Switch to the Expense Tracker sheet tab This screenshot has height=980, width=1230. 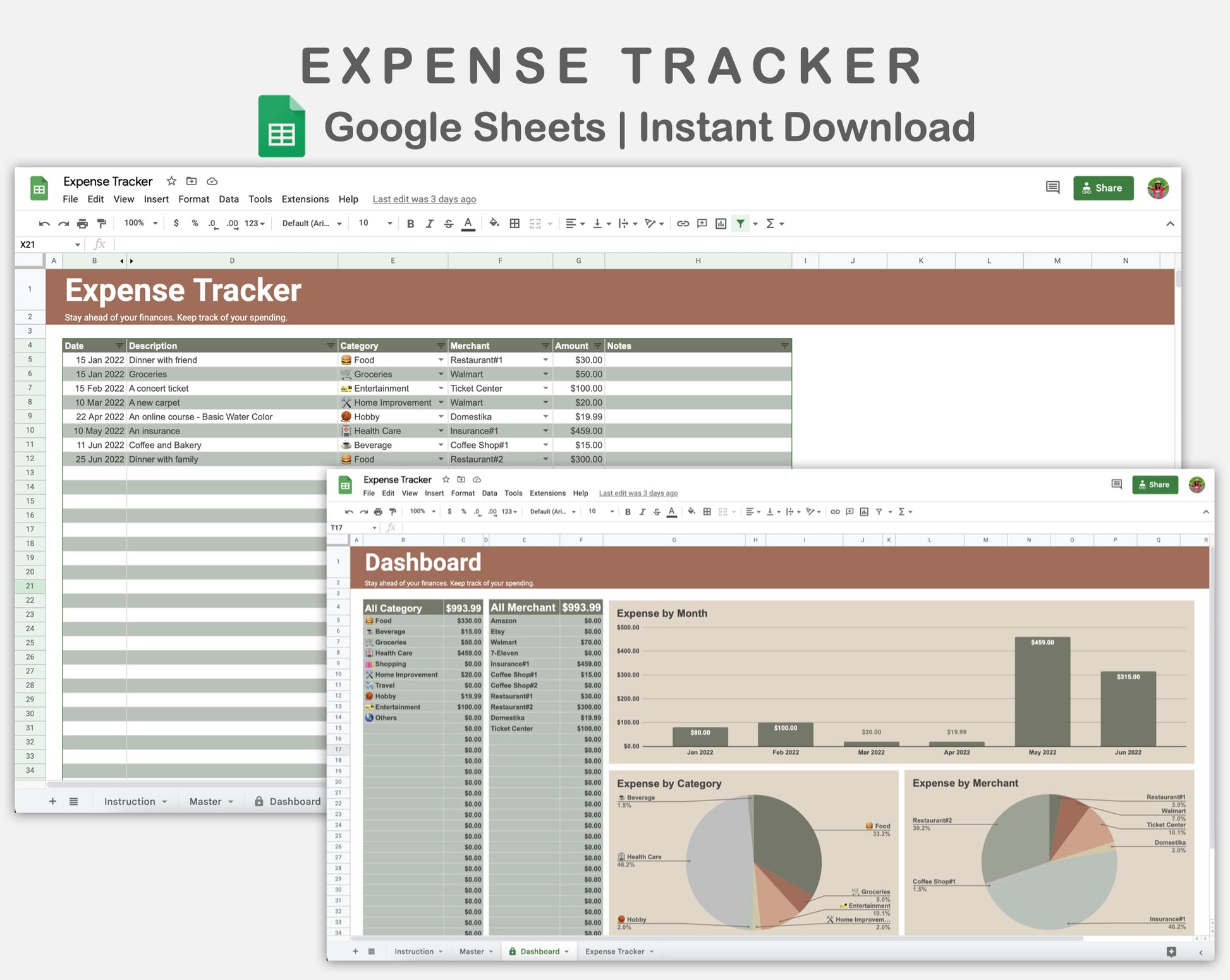[x=614, y=952]
